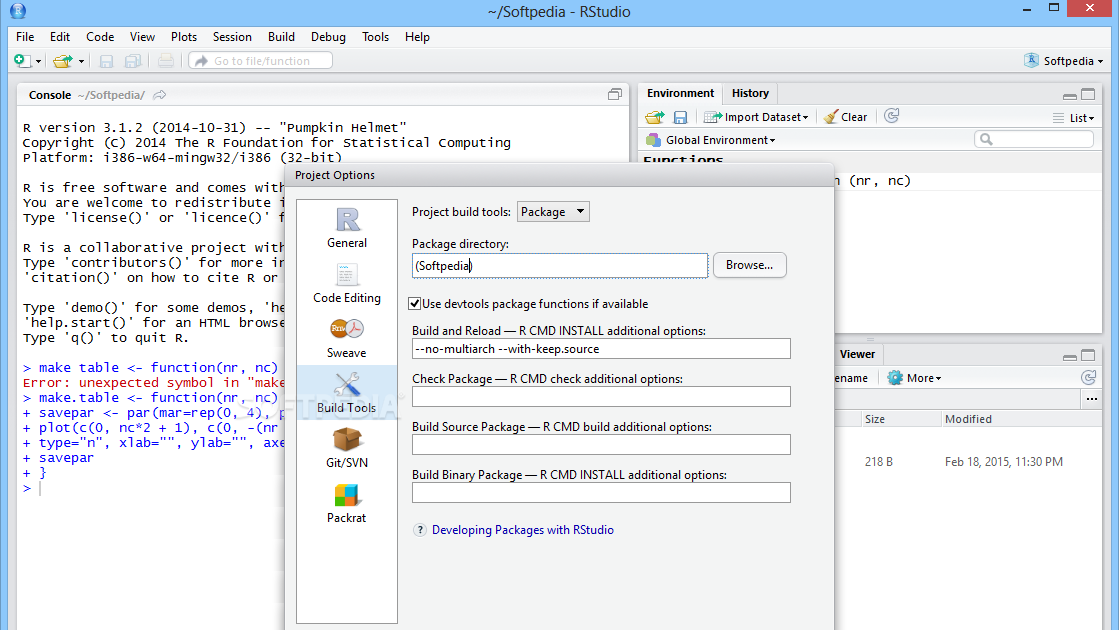This screenshot has height=630, width=1119.
Task: Click the Load workspace icon in Environment
Action: coord(654,117)
